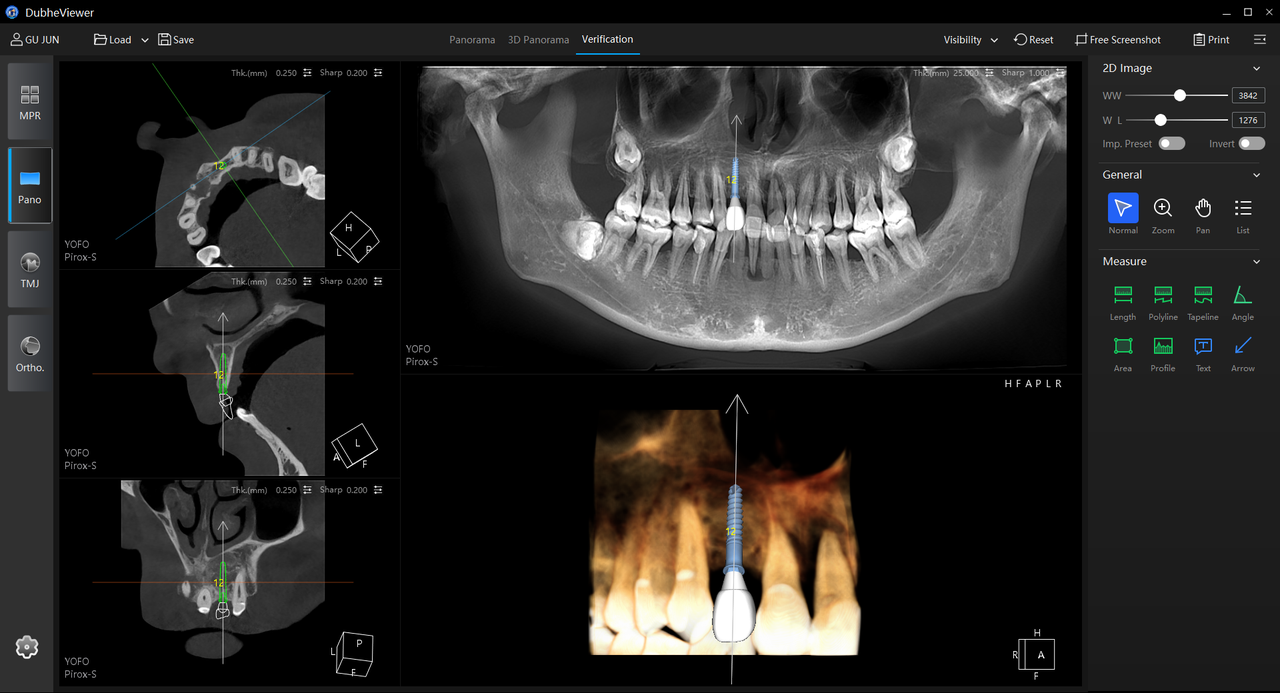Adjust Thk 25.000 in panoramic view

(x=989, y=73)
